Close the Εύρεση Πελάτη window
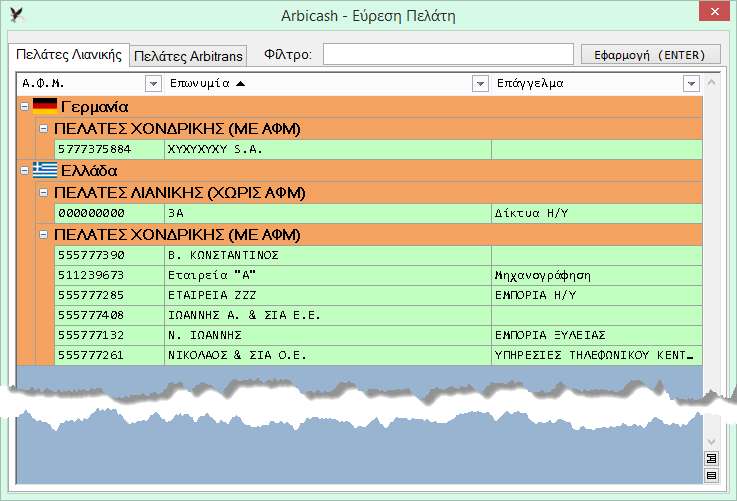The width and height of the screenshot is (737, 501). [714, 11]
